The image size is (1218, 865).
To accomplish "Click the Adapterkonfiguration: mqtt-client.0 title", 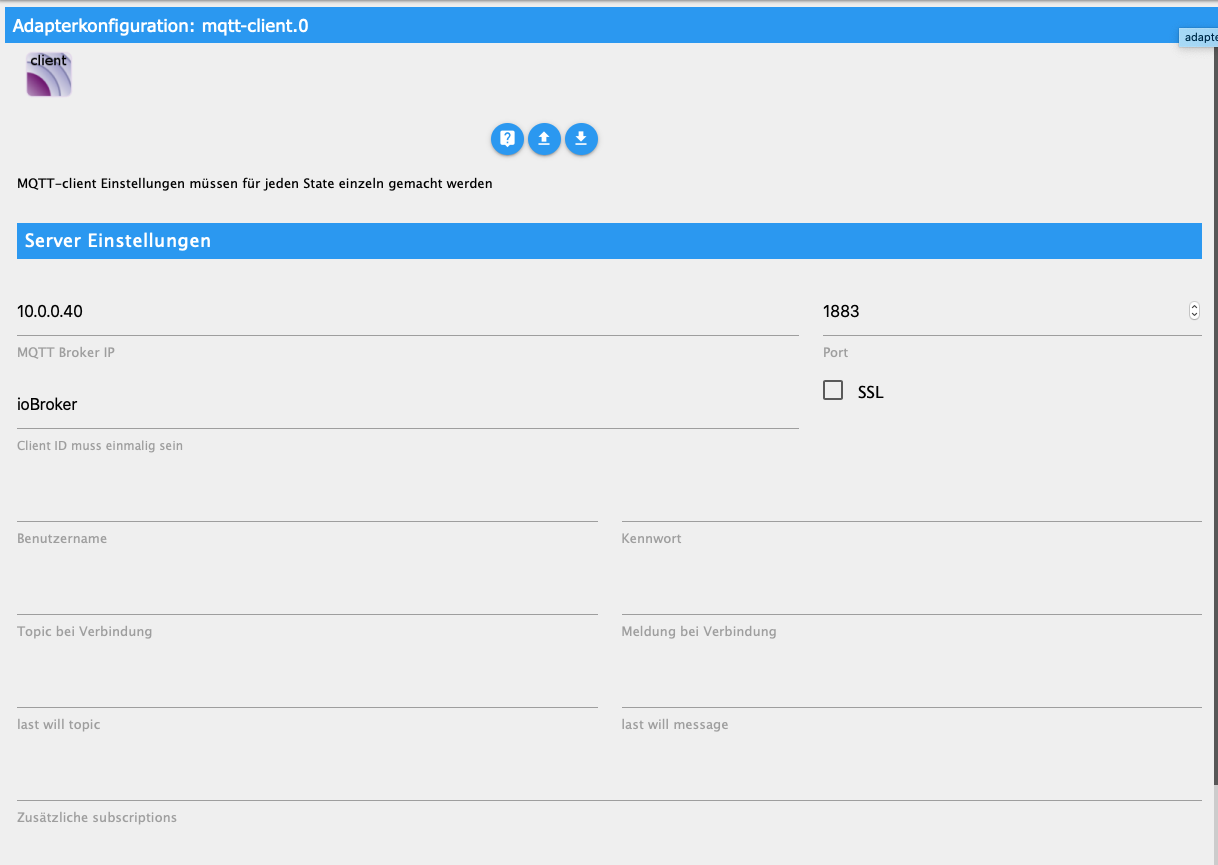I will [x=160, y=26].
